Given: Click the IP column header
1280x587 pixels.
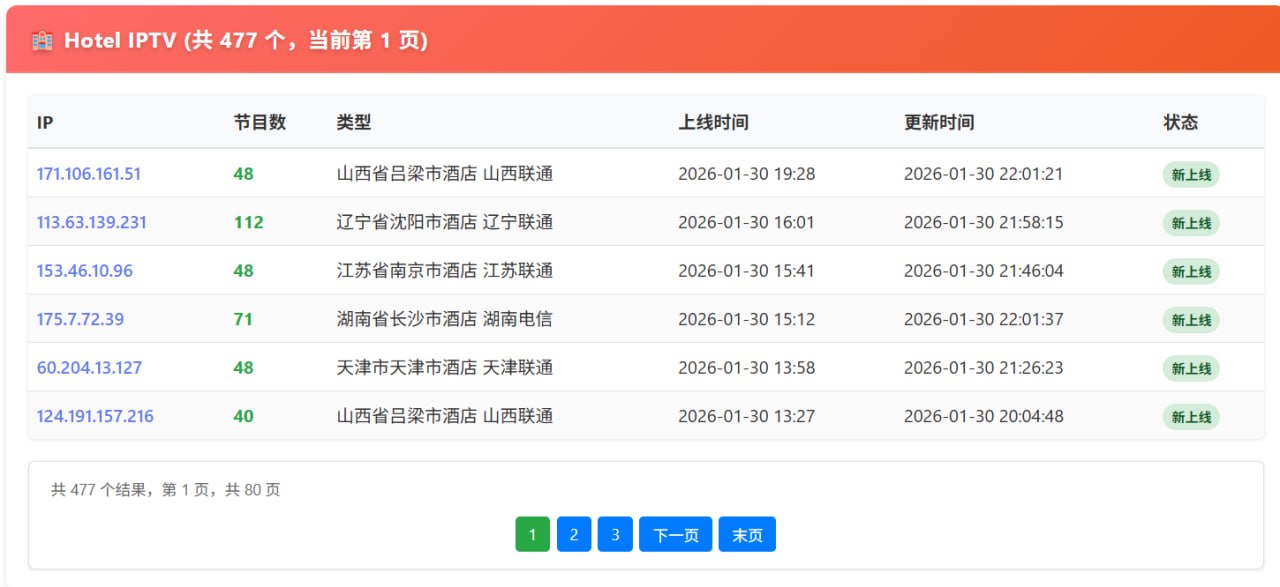Looking at the screenshot, I should (43, 122).
